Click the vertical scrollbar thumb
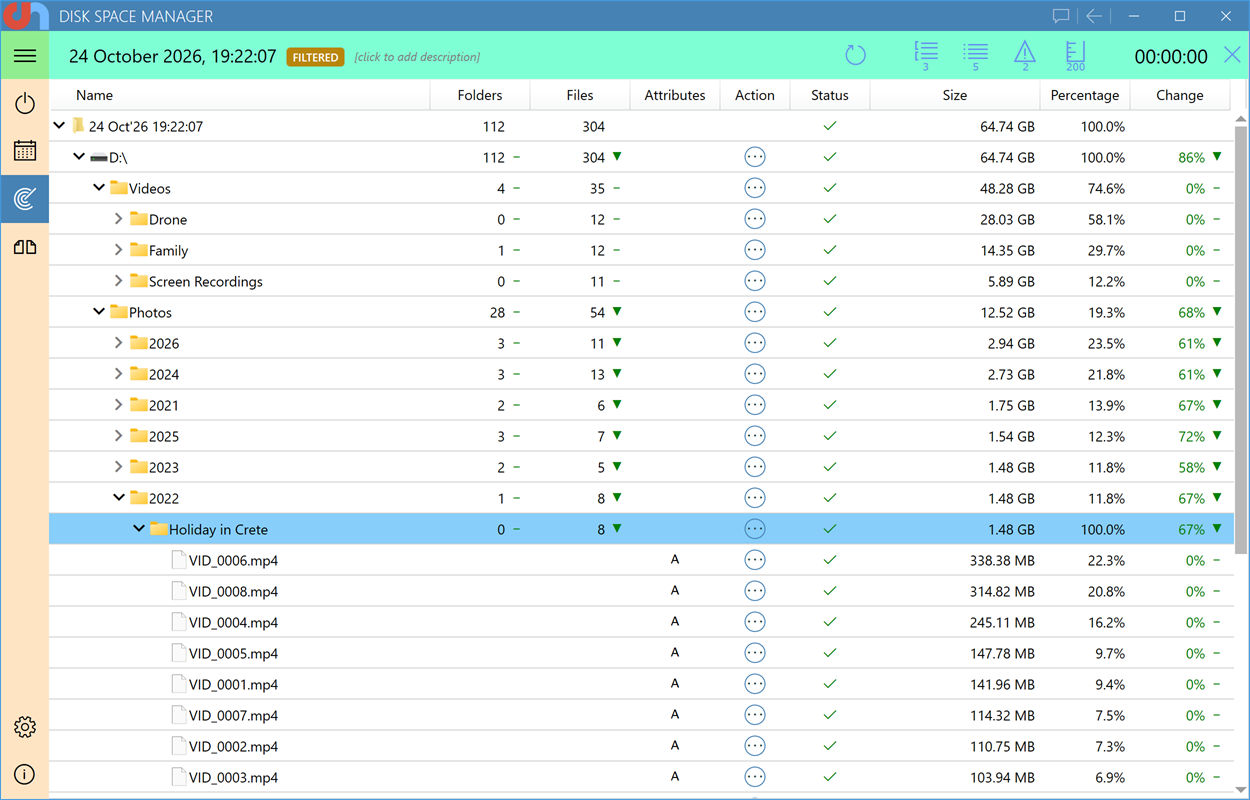Image resolution: width=1250 pixels, height=800 pixels. coord(1241,340)
